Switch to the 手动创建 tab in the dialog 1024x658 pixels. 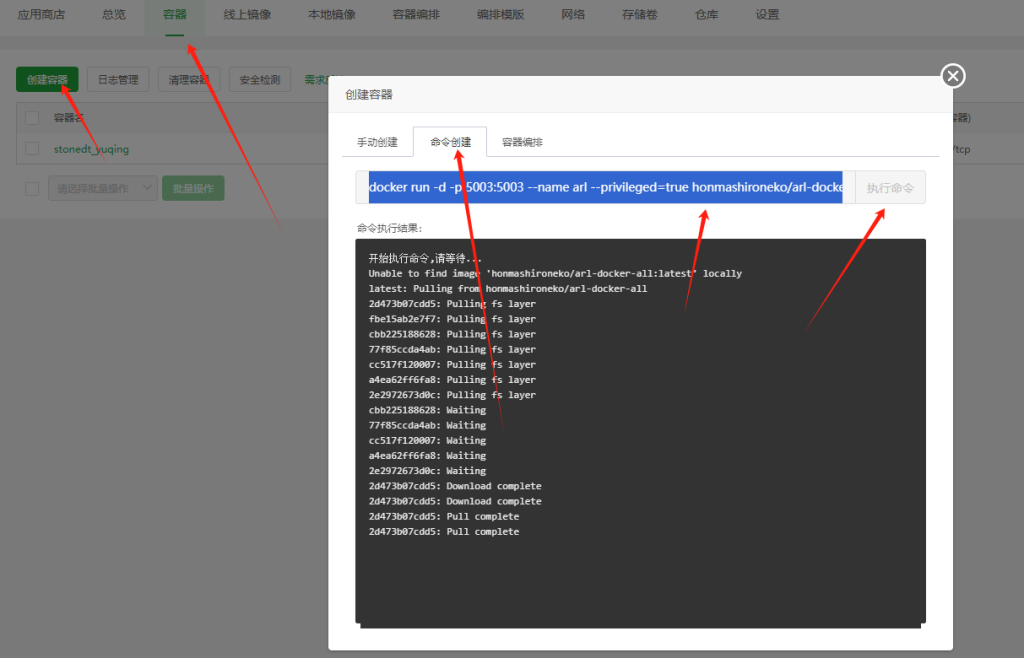(377, 142)
